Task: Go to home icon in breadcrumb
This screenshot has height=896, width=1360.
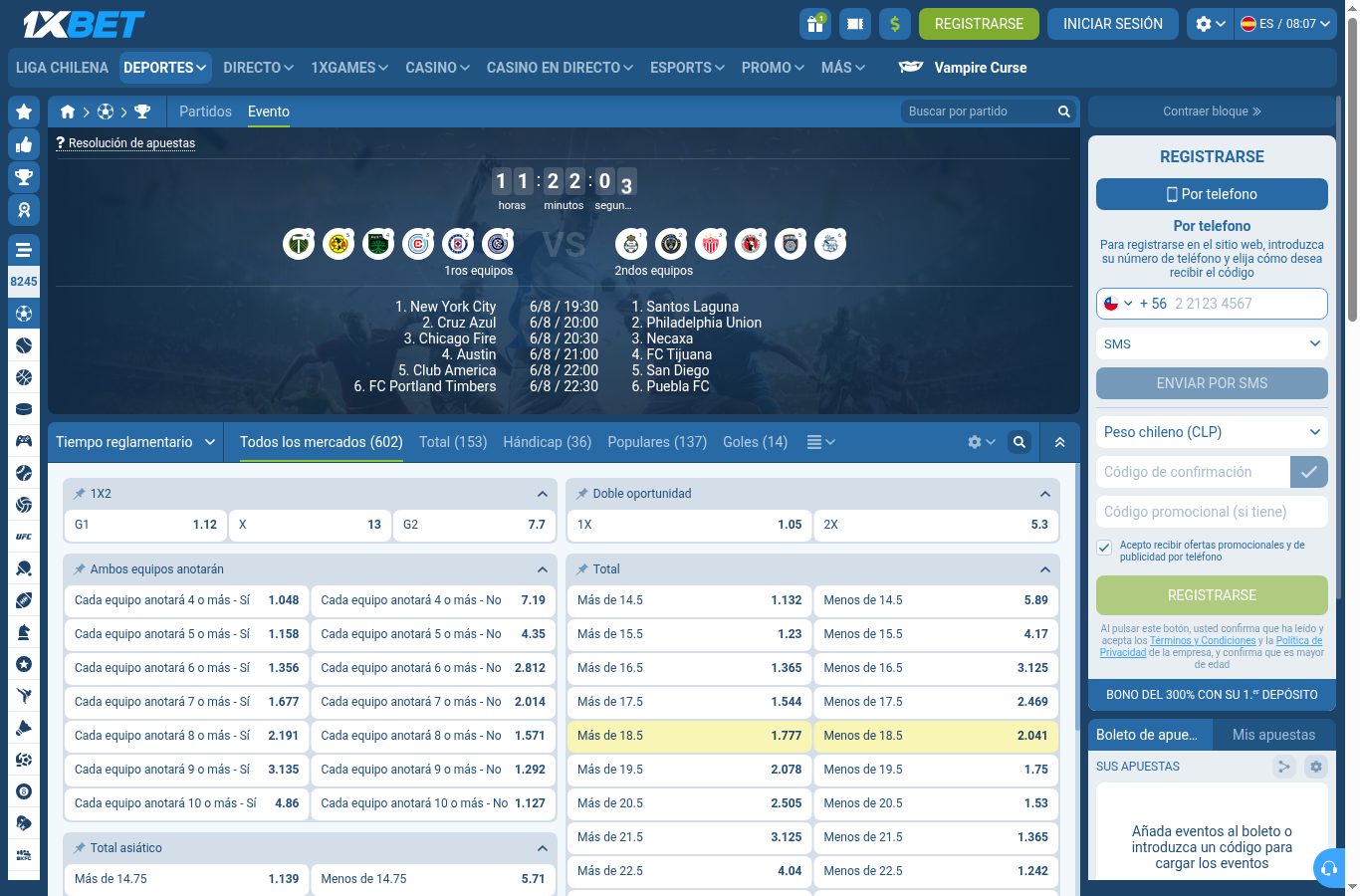Action: 68,112
